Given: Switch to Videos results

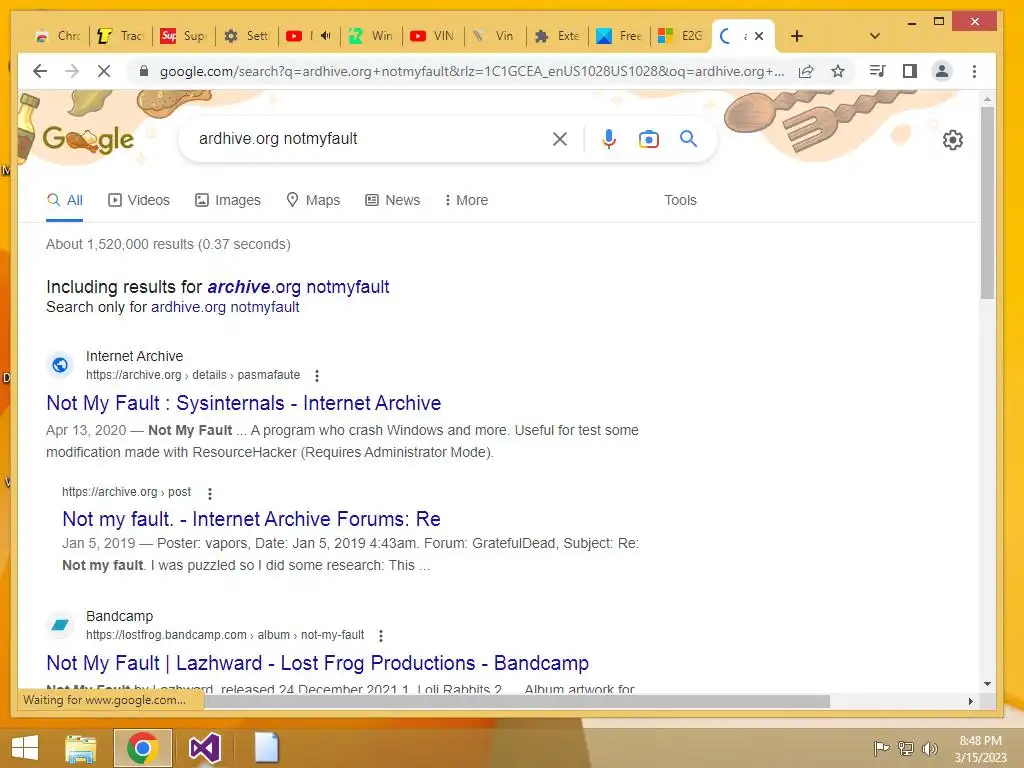Looking at the screenshot, I should pyautogui.click(x=138, y=200).
